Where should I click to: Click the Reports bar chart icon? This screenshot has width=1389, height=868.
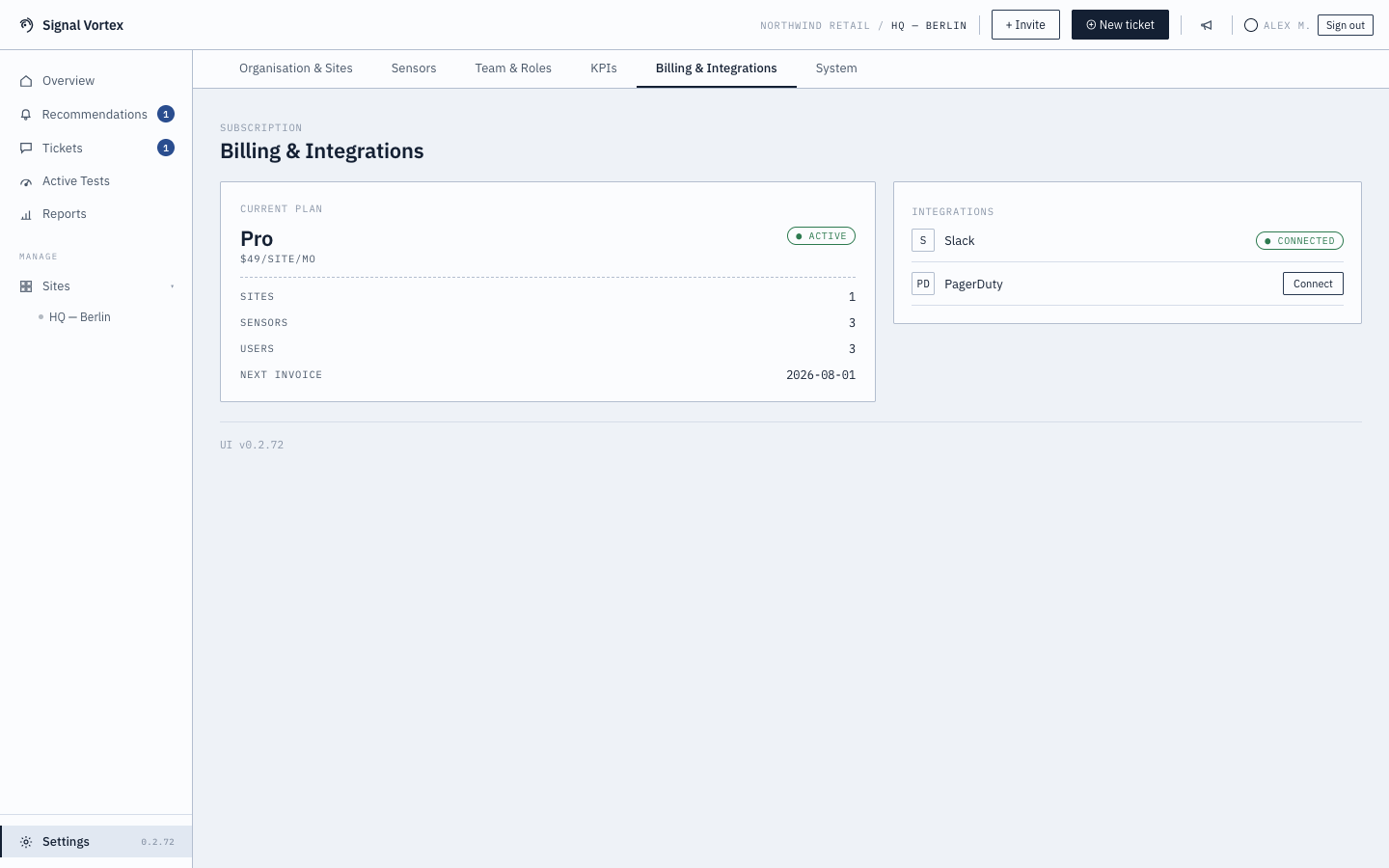coord(26,215)
